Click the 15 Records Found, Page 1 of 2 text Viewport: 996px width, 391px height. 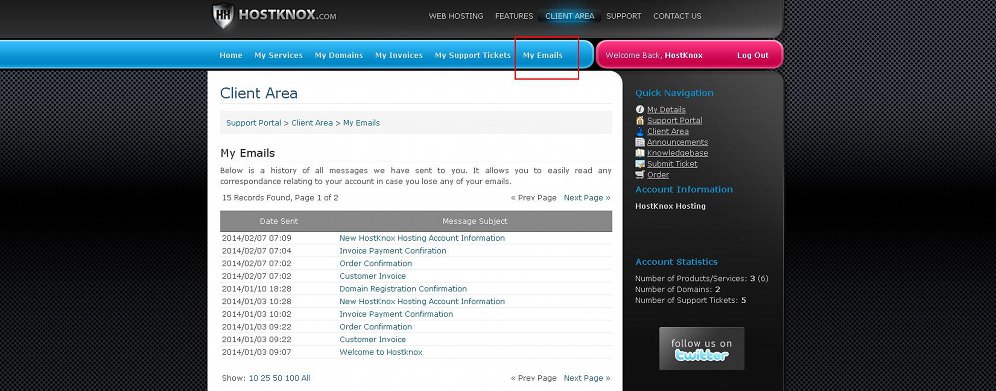280,198
